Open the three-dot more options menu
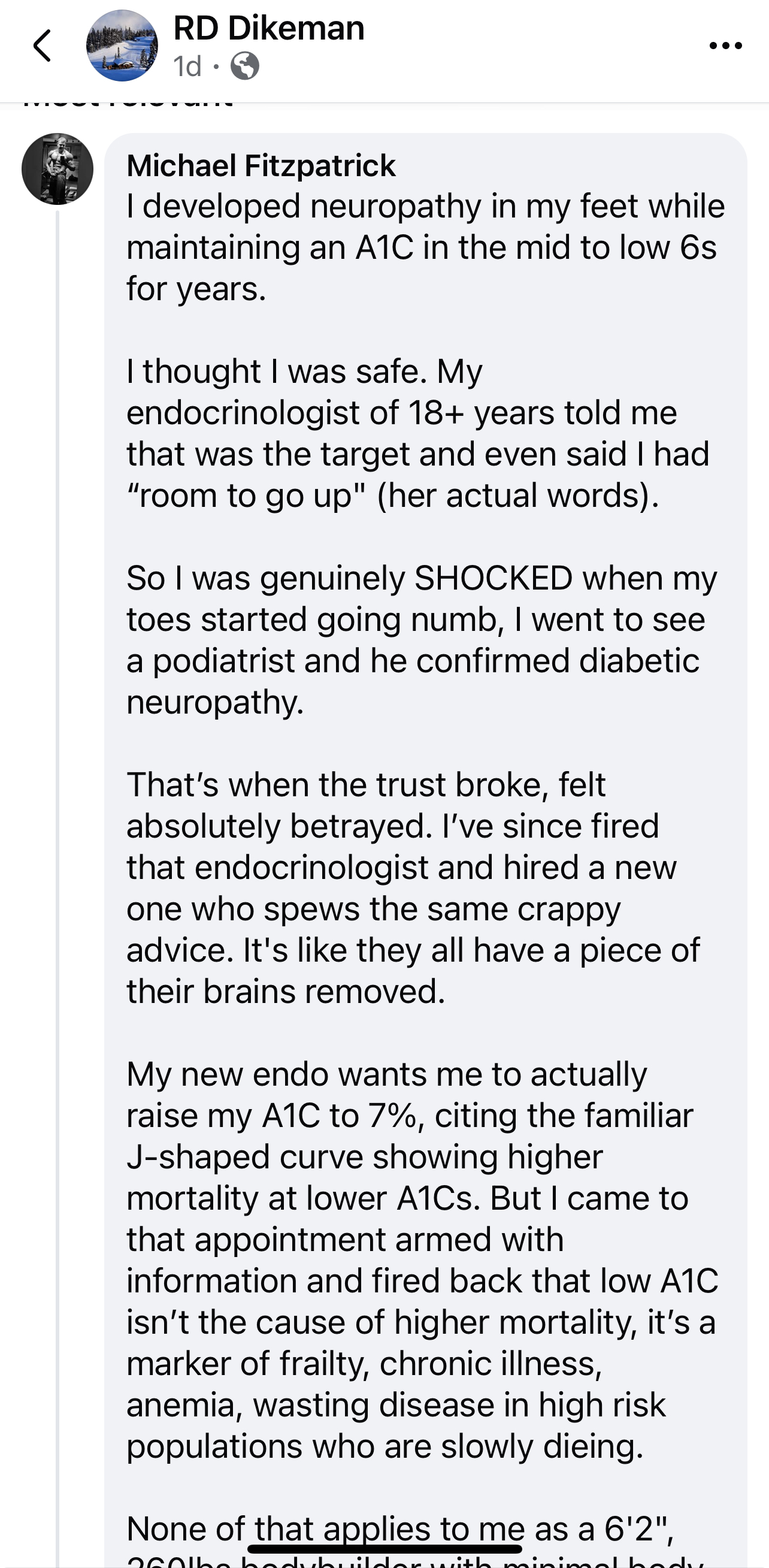 click(725, 46)
